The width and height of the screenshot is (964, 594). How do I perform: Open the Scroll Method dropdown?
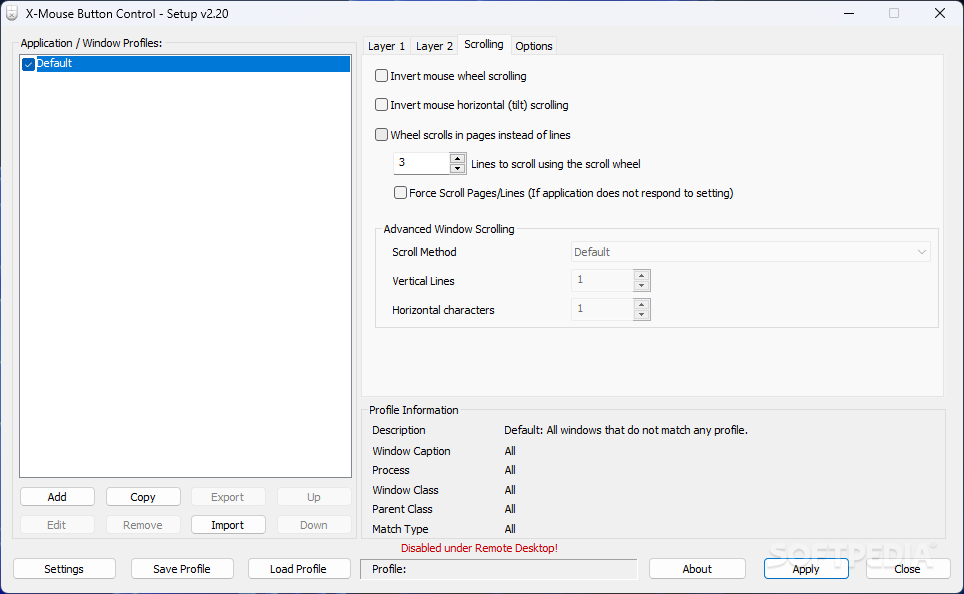pos(750,251)
